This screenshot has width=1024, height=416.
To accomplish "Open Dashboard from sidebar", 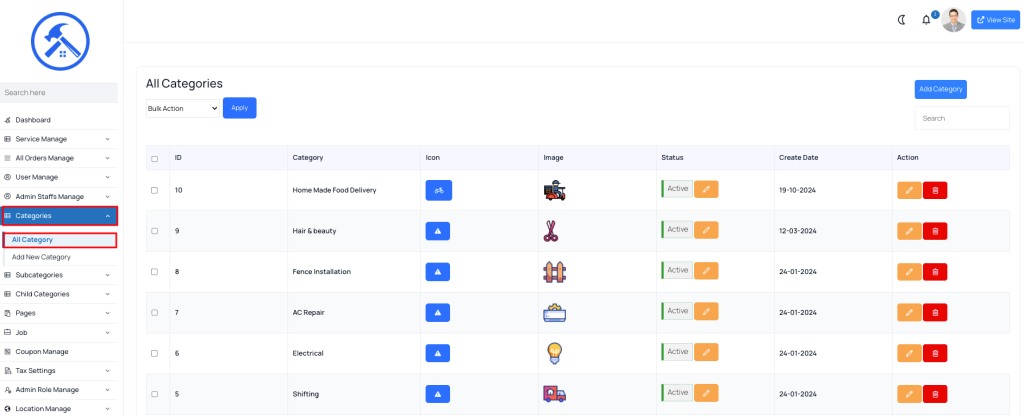I will tap(59, 120).
